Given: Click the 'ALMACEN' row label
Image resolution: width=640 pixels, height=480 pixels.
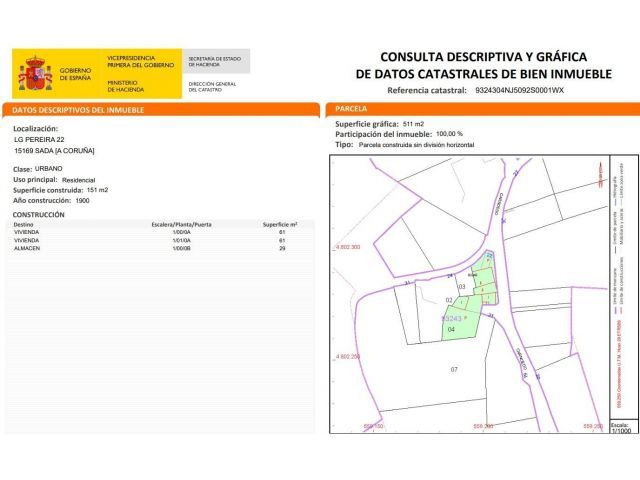Looking at the screenshot, I should tap(27, 248).
